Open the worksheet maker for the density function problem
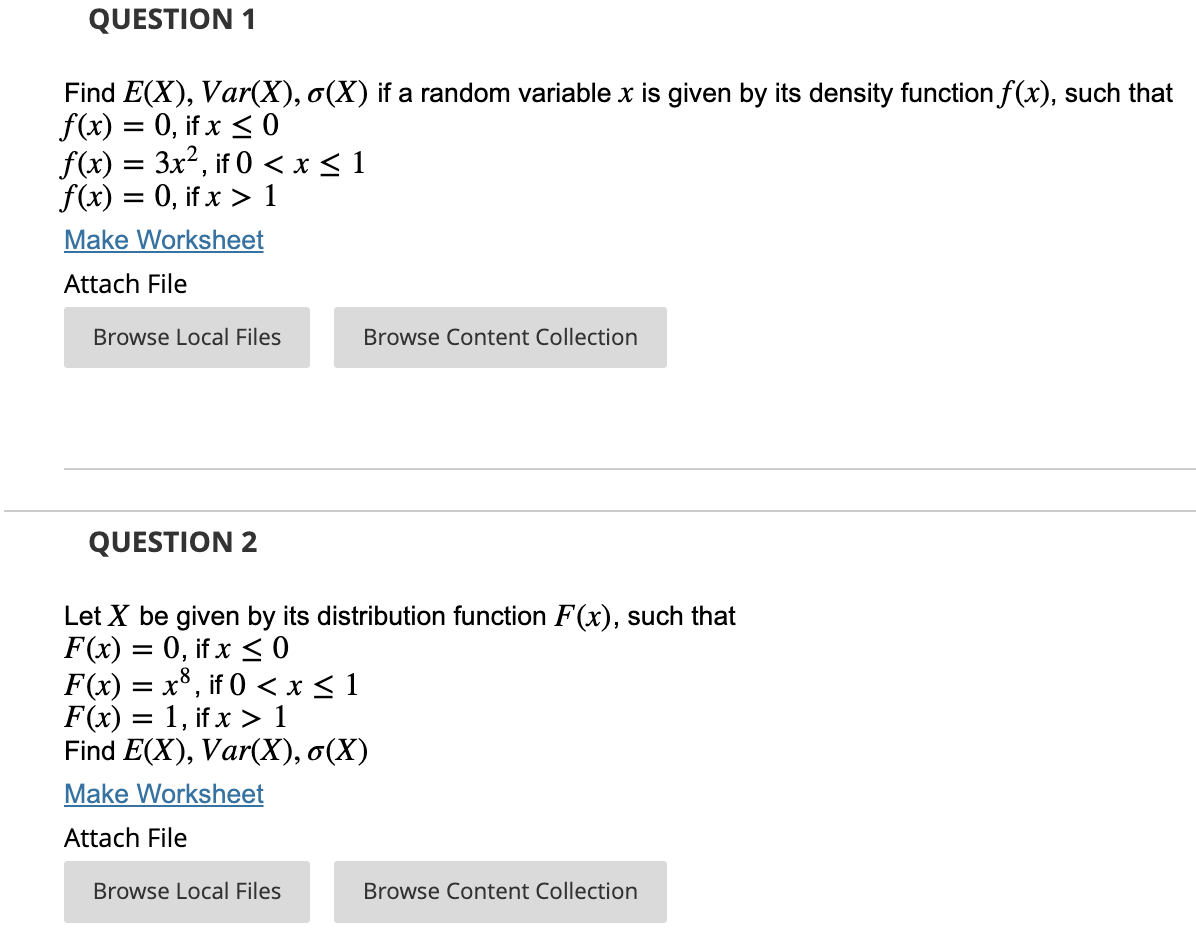 tap(163, 240)
